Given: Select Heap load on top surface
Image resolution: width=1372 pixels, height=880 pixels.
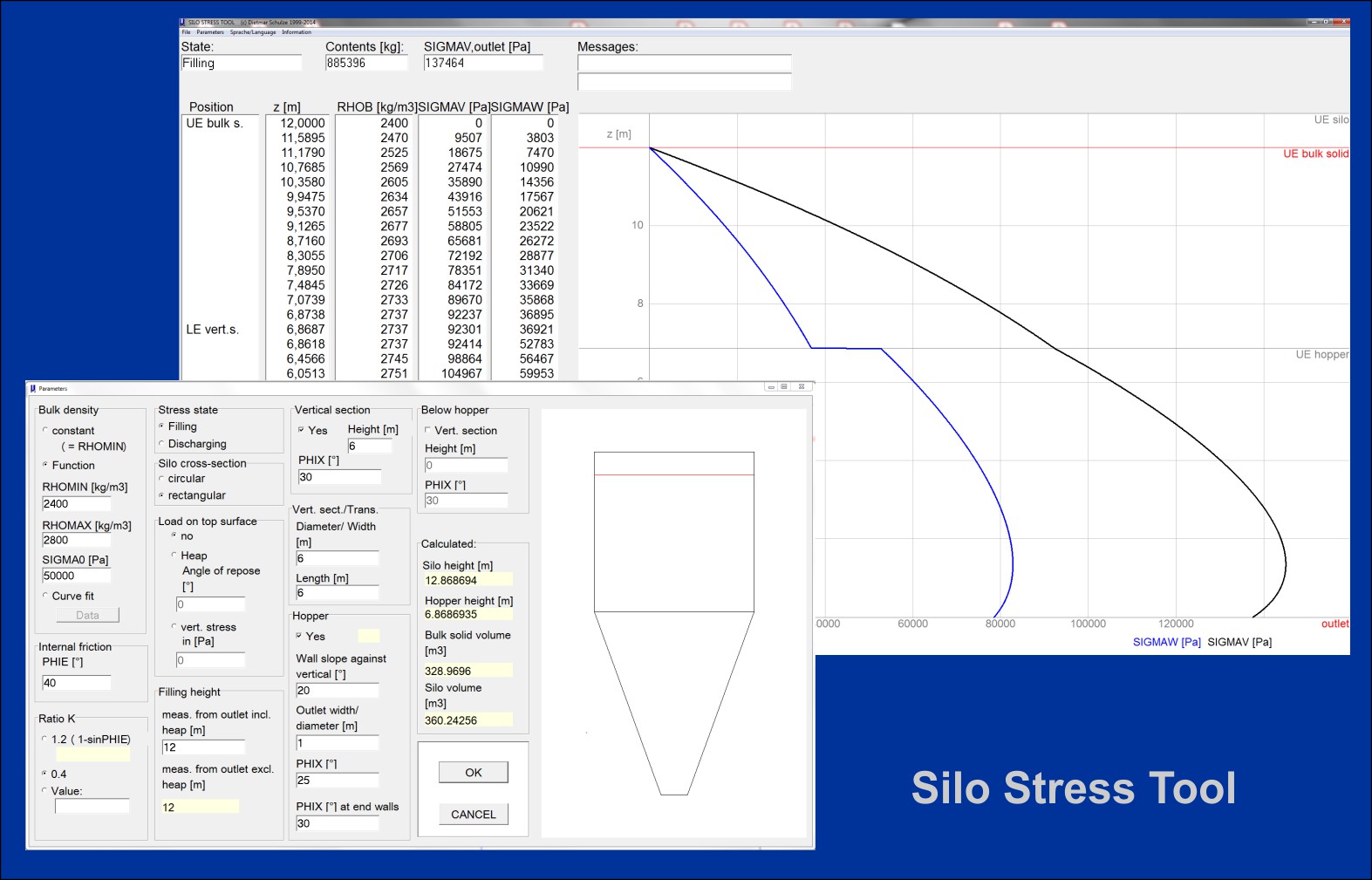Looking at the screenshot, I should coord(174,555).
